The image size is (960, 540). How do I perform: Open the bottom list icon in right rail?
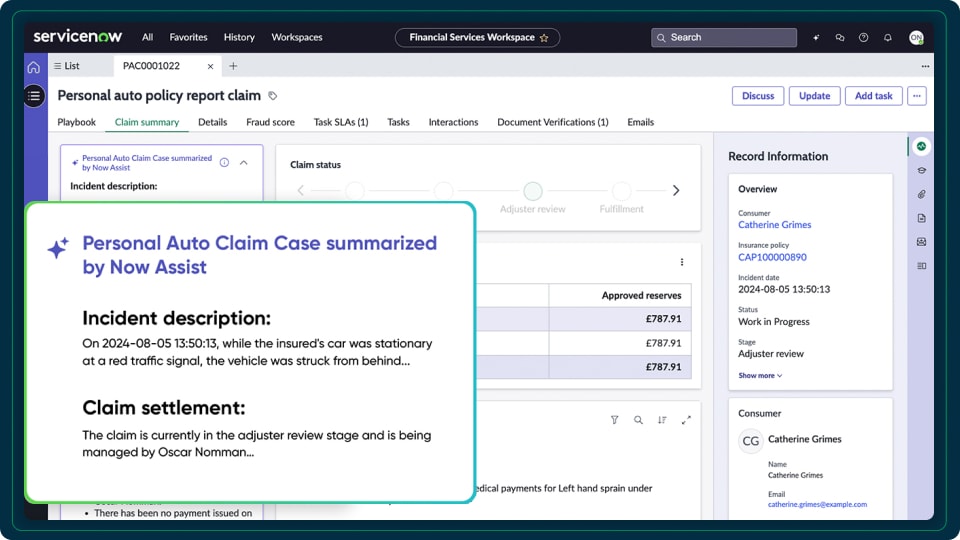click(921, 266)
